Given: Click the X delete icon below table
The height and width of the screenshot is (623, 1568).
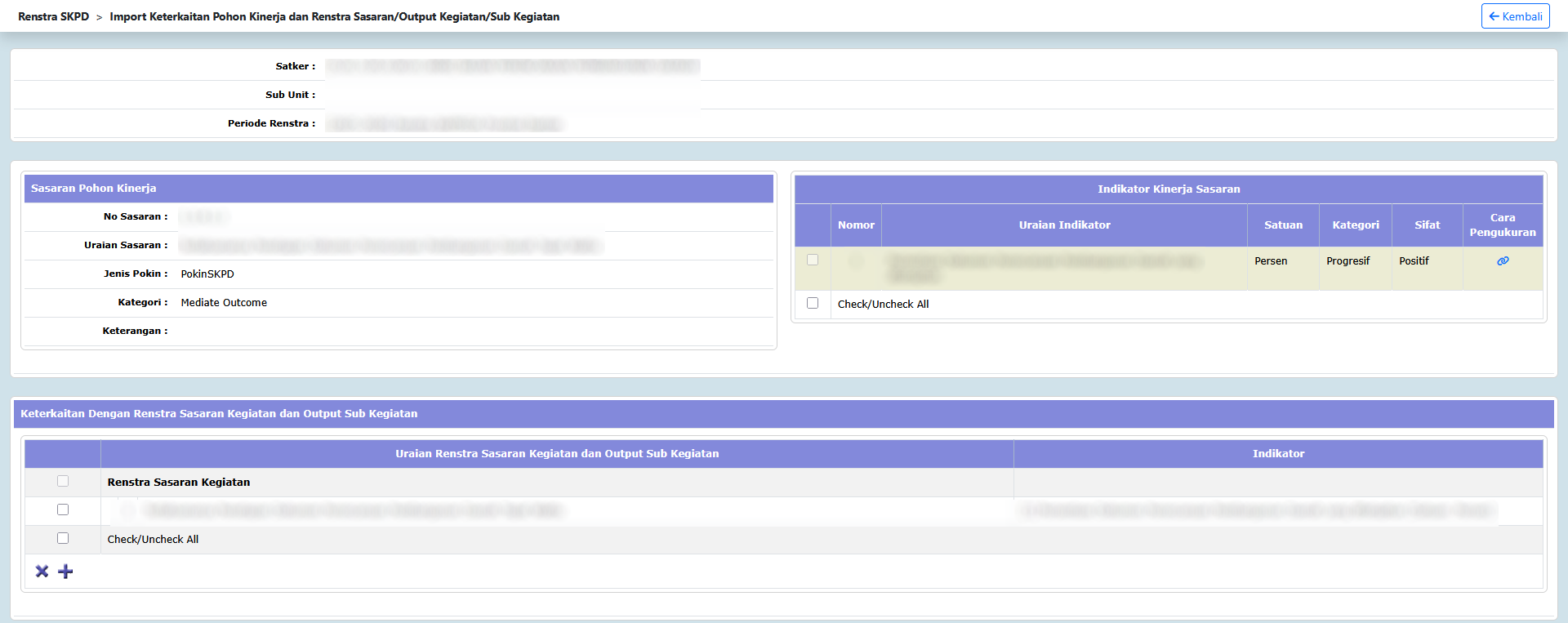Looking at the screenshot, I should tap(42, 572).
